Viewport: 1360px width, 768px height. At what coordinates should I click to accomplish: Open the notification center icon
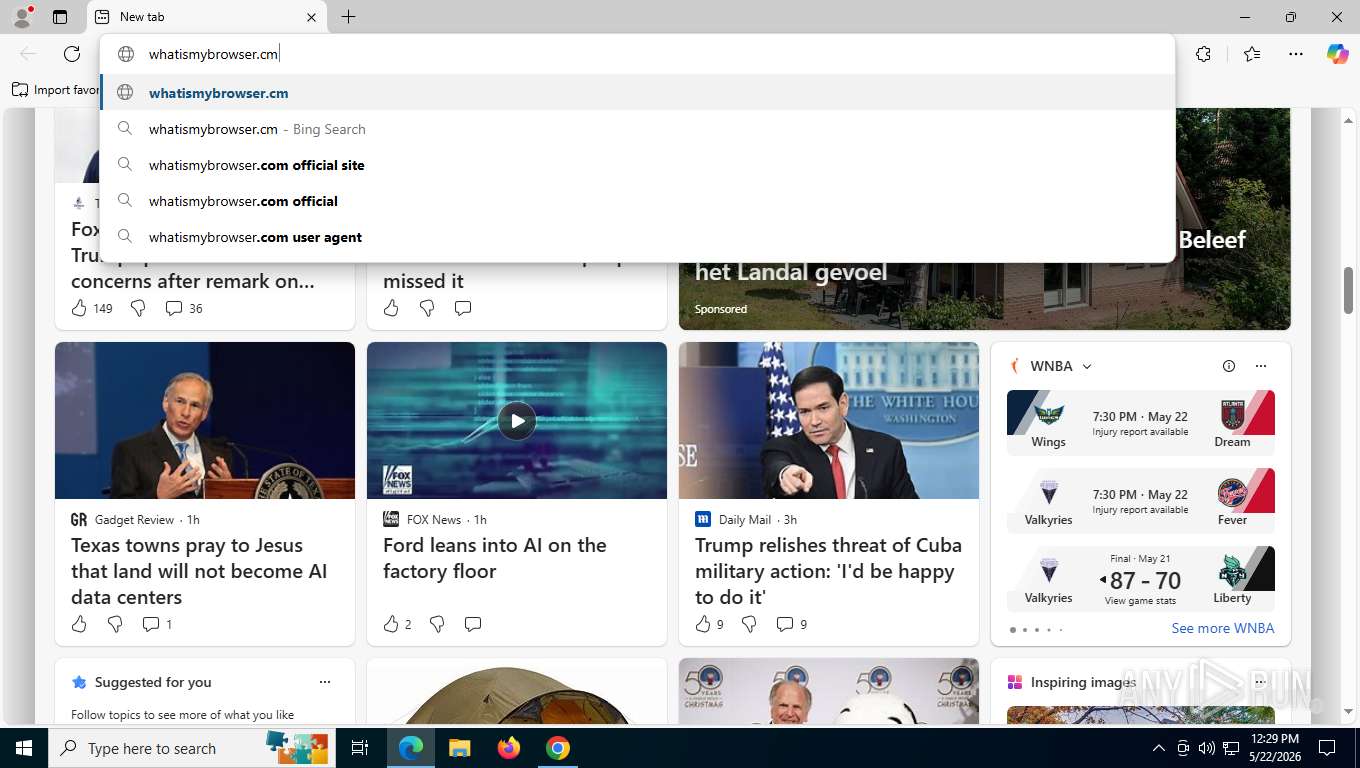(x=1327, y=748)
